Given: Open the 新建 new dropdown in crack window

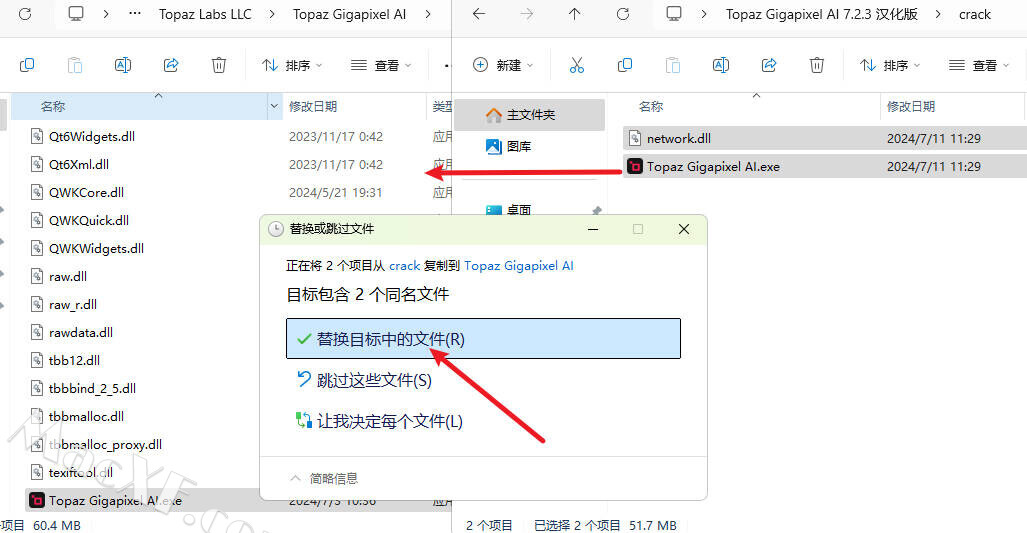Looking at the screenshot, I should coord(503,65).
